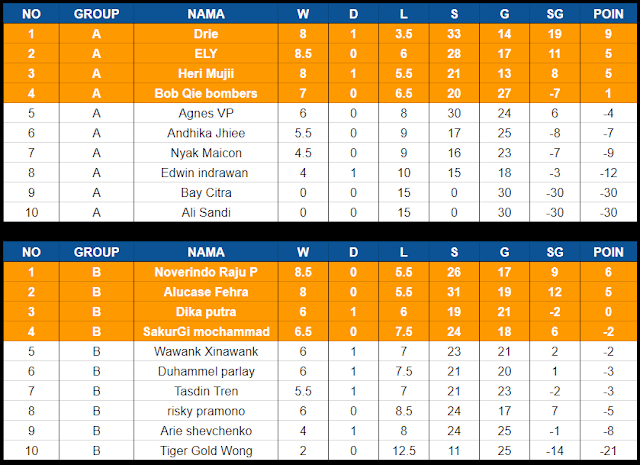Click Andhika Jhiee cell
The height and width of the screenshot is (465, 640).
point(206,133)
